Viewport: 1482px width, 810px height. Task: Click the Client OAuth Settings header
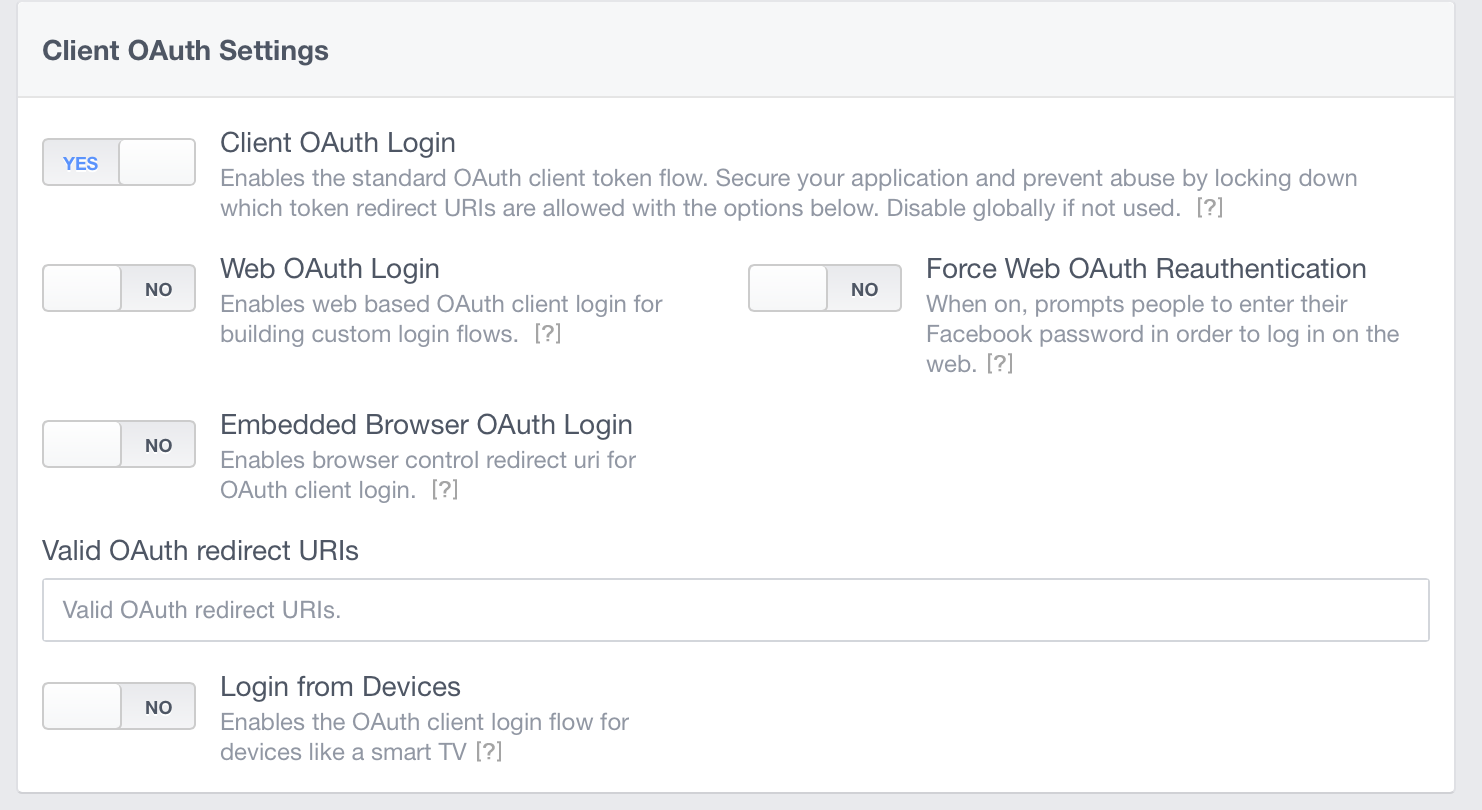185,50
